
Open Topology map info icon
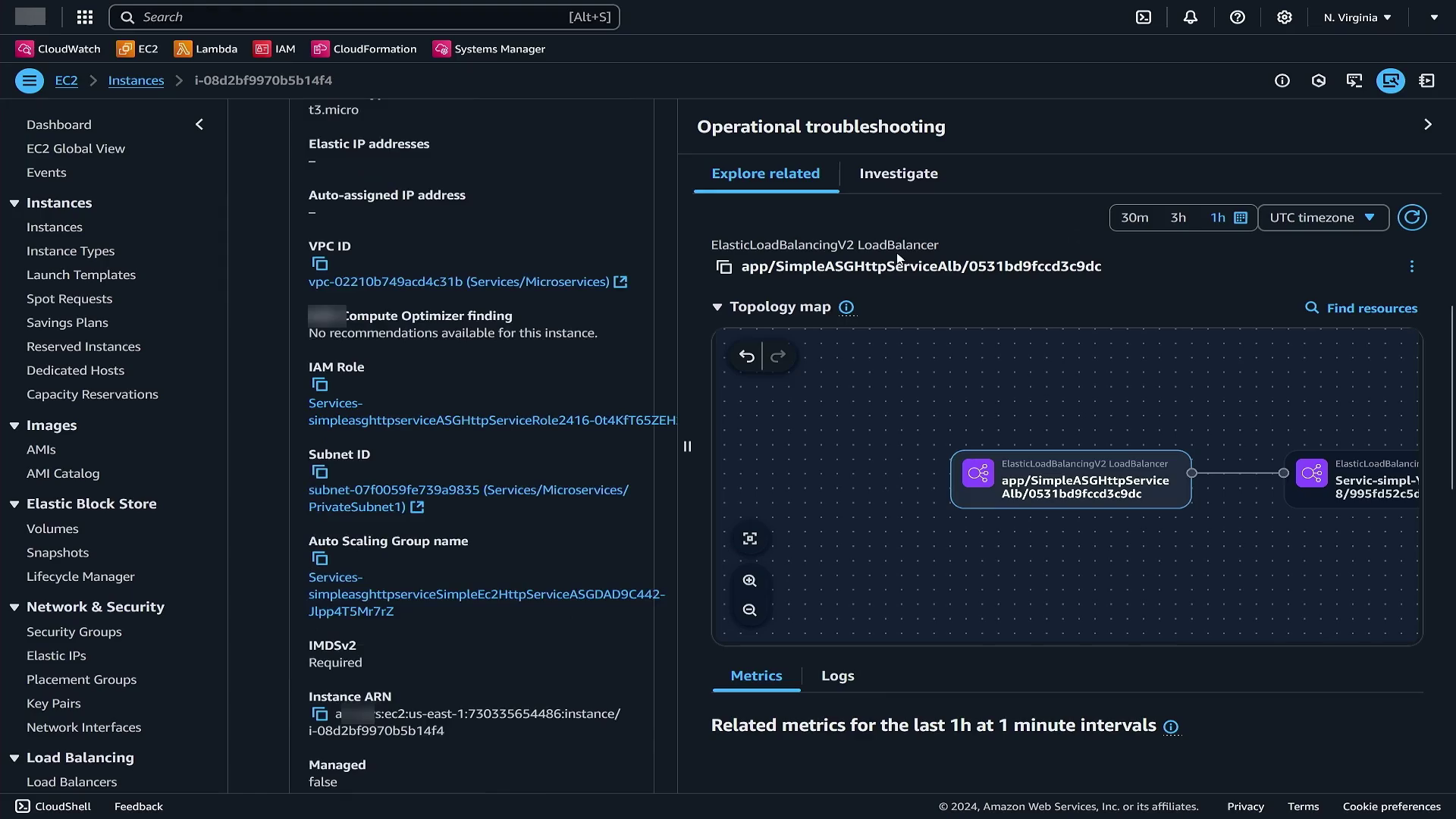point(846,307)
